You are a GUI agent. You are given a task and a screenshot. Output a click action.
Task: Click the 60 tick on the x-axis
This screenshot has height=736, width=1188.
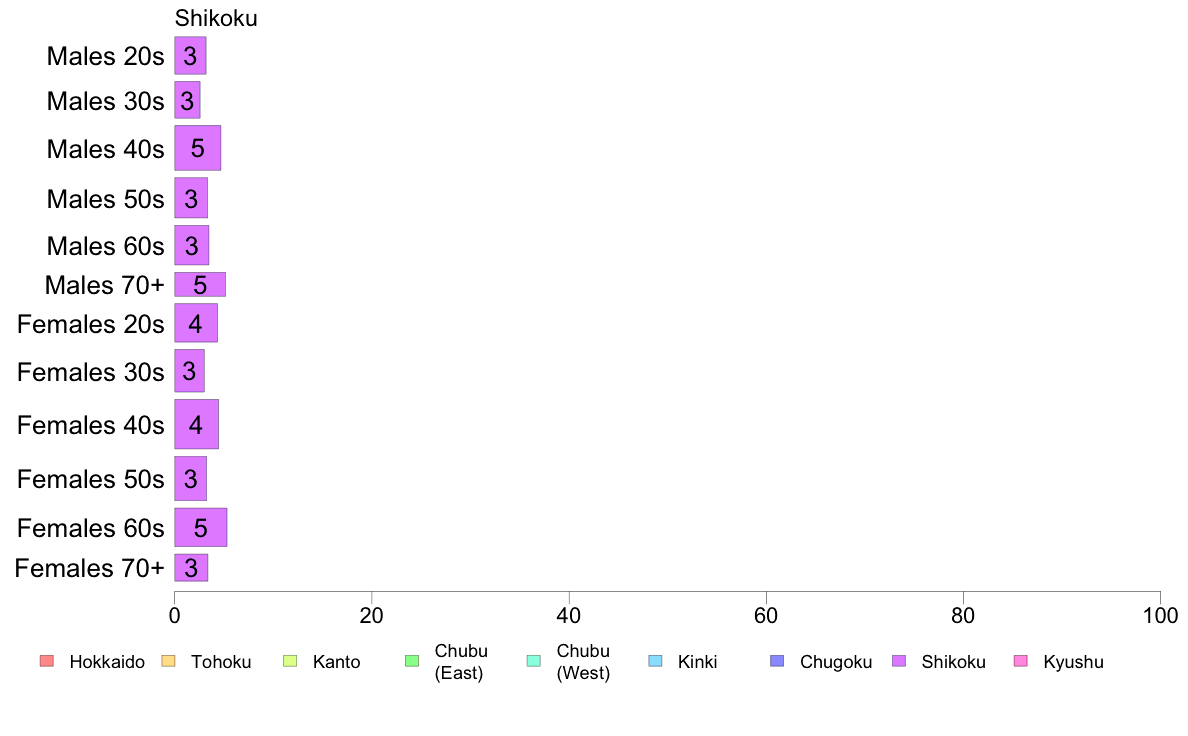(x=766, y=615)
